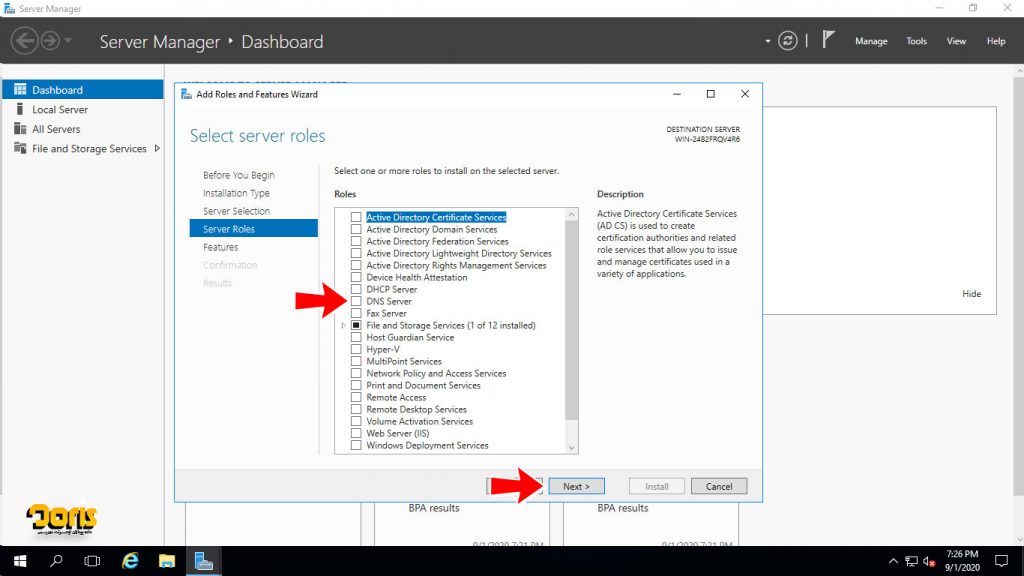Toggle File and Storage Services role checkbox
Screen dimensions: 1024x576
[356, 325]
